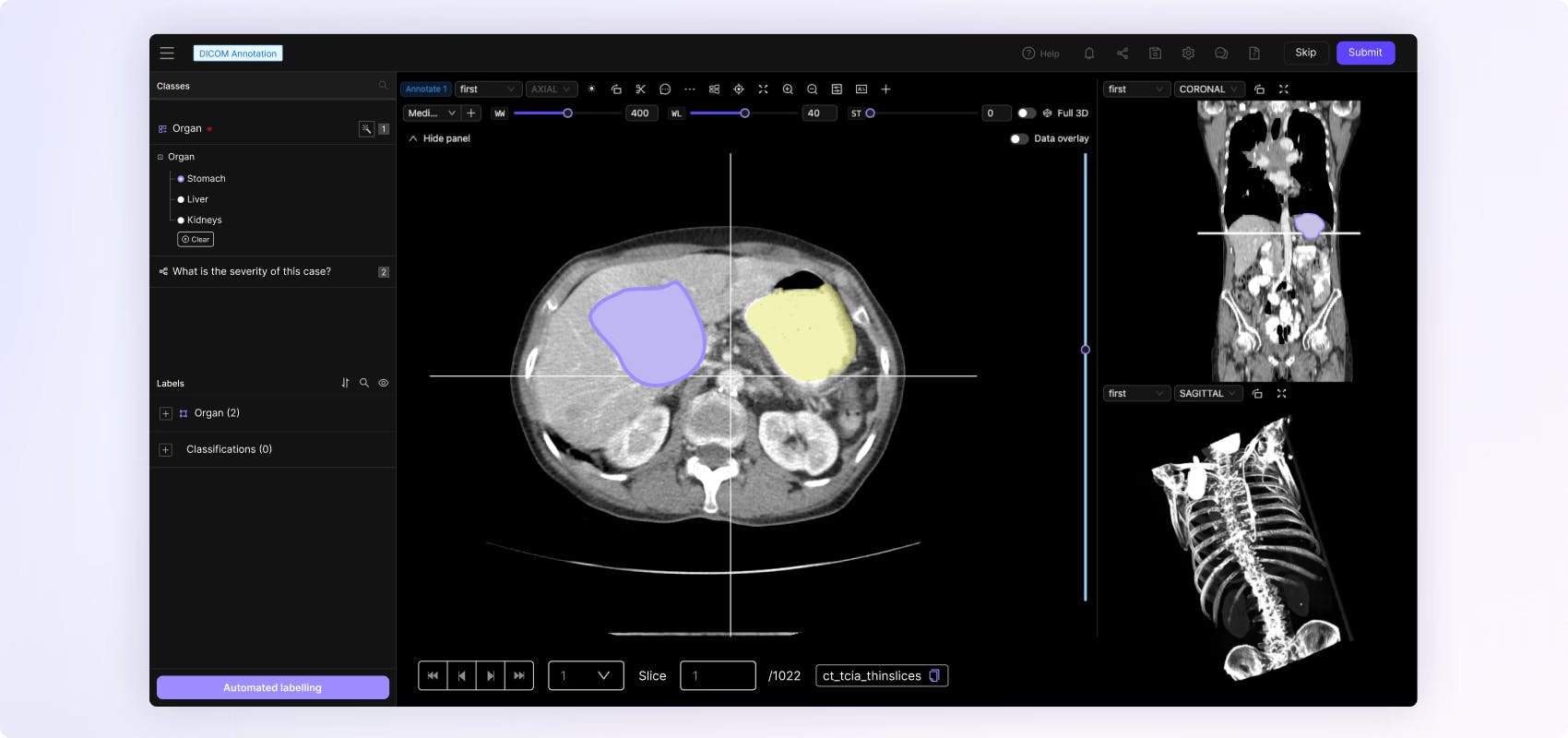Click the document export icon
The width and height of the screenshot is (1568, 738).
click(x=1254, y=54)
